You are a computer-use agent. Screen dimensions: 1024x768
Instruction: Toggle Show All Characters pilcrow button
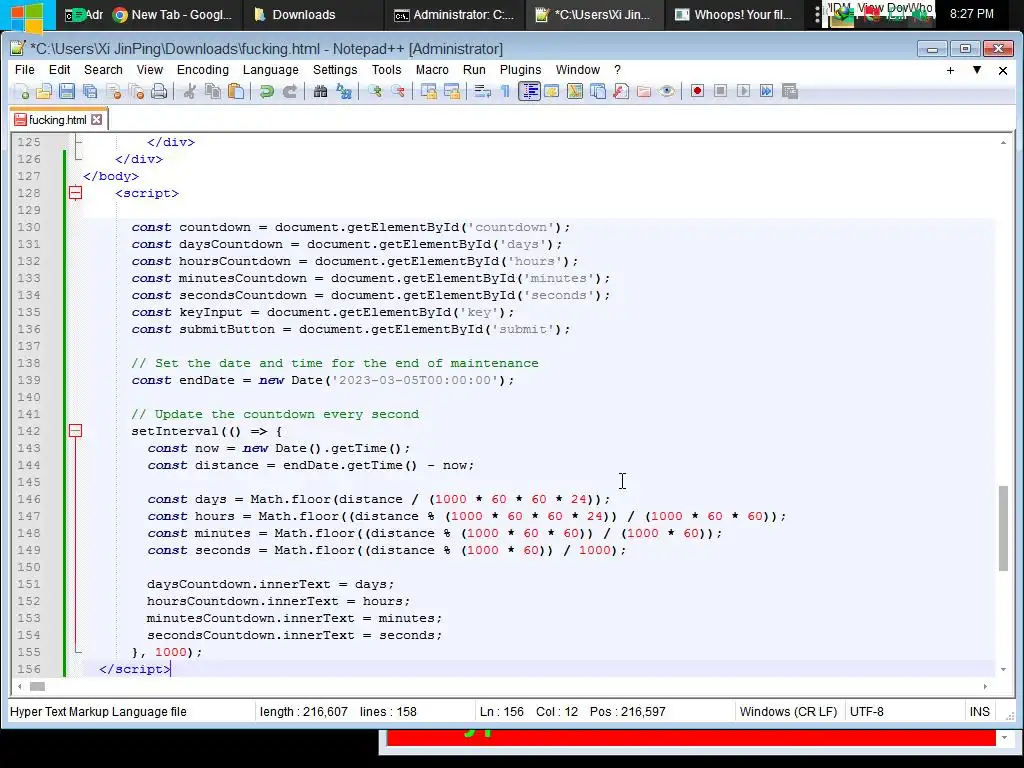tap(505, 91)
